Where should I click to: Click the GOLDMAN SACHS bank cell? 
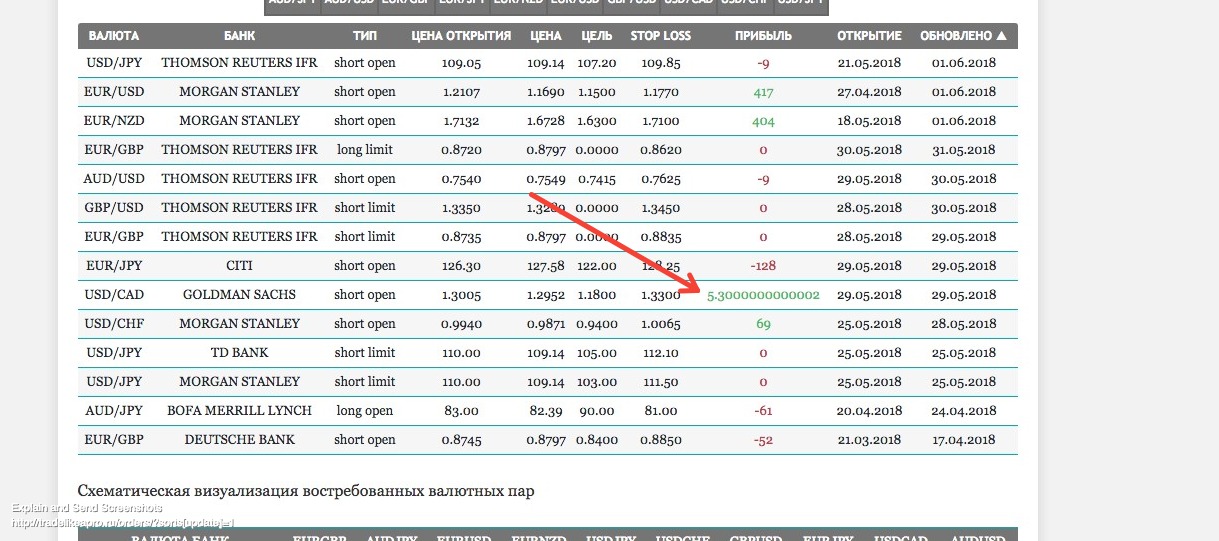click(240, 295)
